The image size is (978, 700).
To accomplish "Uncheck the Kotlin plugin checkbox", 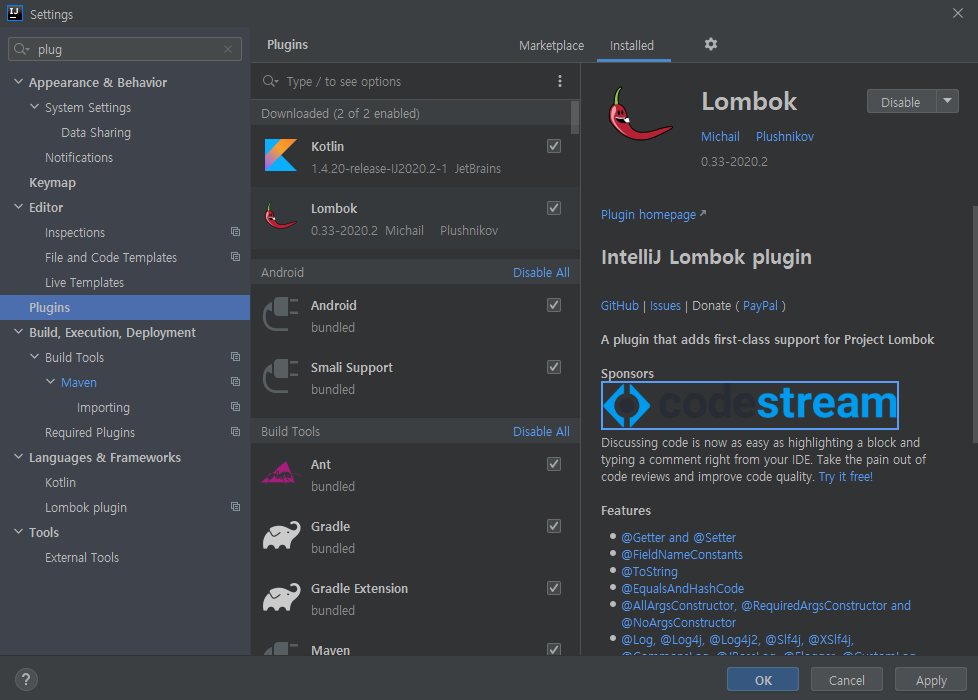I will pos(554,146).
